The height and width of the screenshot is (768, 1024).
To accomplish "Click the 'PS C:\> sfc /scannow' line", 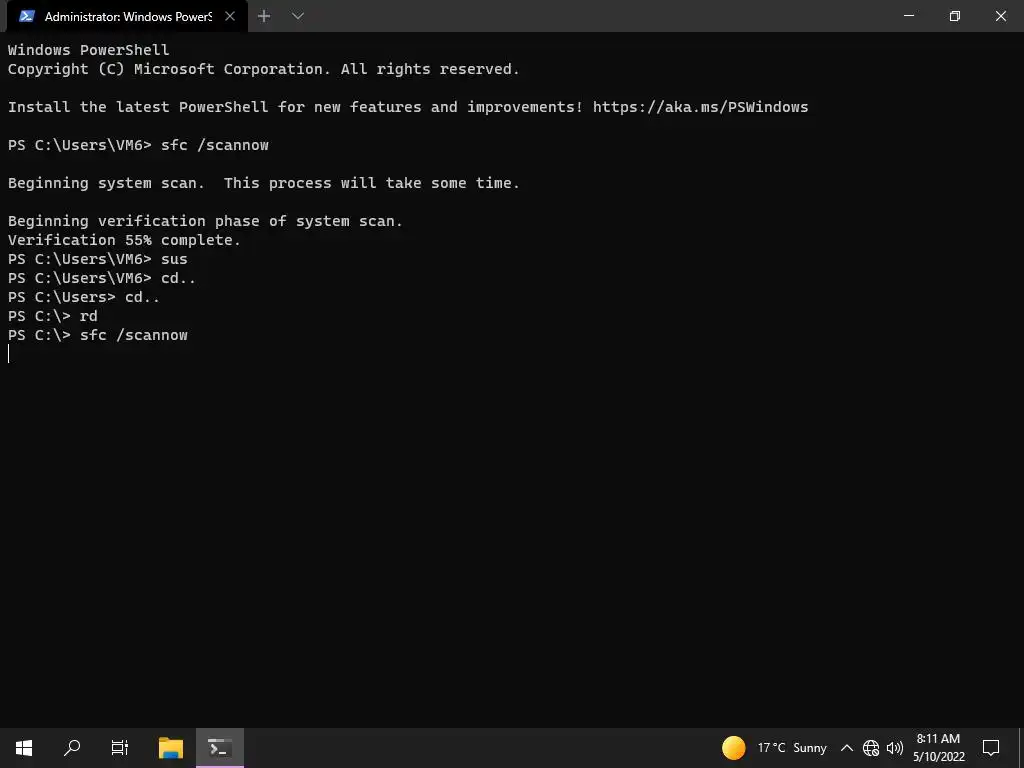I will point(98,335).
